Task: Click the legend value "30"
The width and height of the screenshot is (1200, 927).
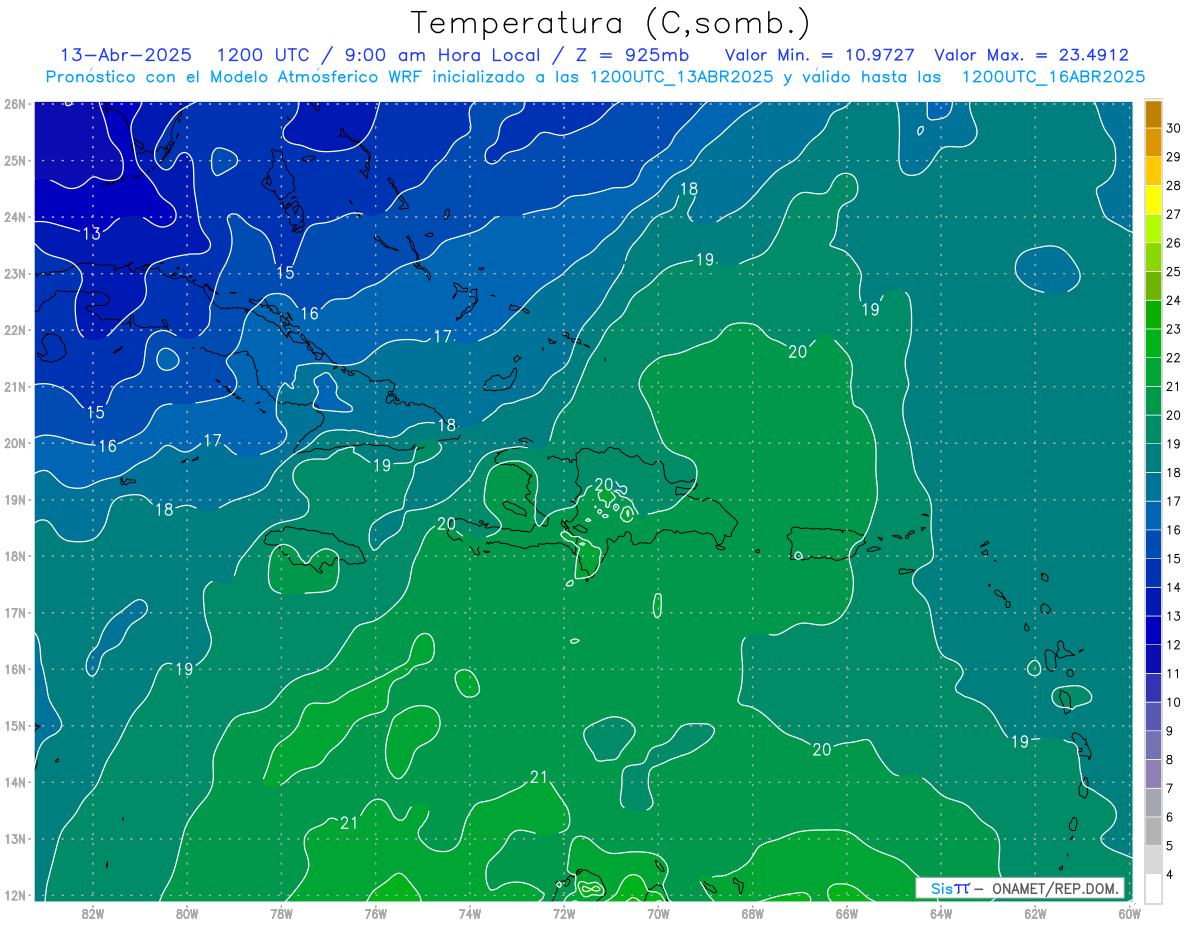Action: 1173,128
